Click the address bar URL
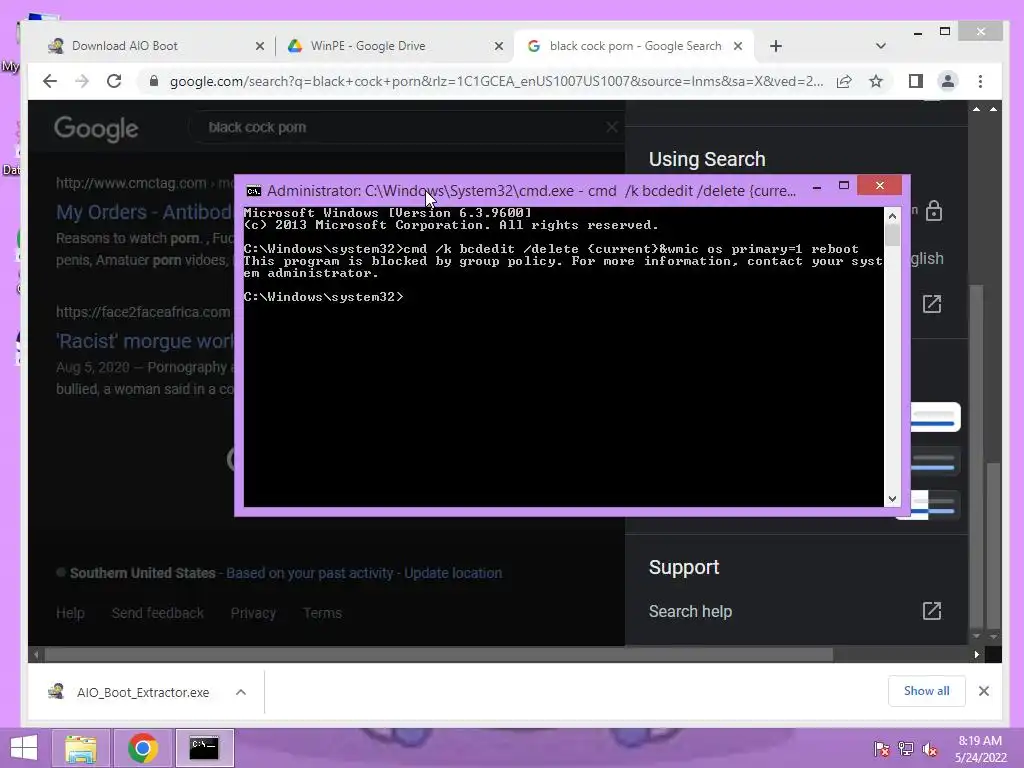 tap(496, 81)
